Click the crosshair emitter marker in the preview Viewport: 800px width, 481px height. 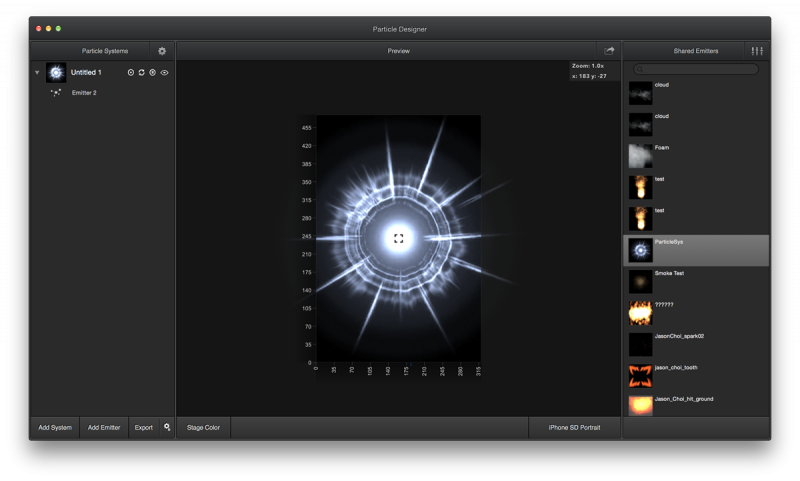point(398,238)
